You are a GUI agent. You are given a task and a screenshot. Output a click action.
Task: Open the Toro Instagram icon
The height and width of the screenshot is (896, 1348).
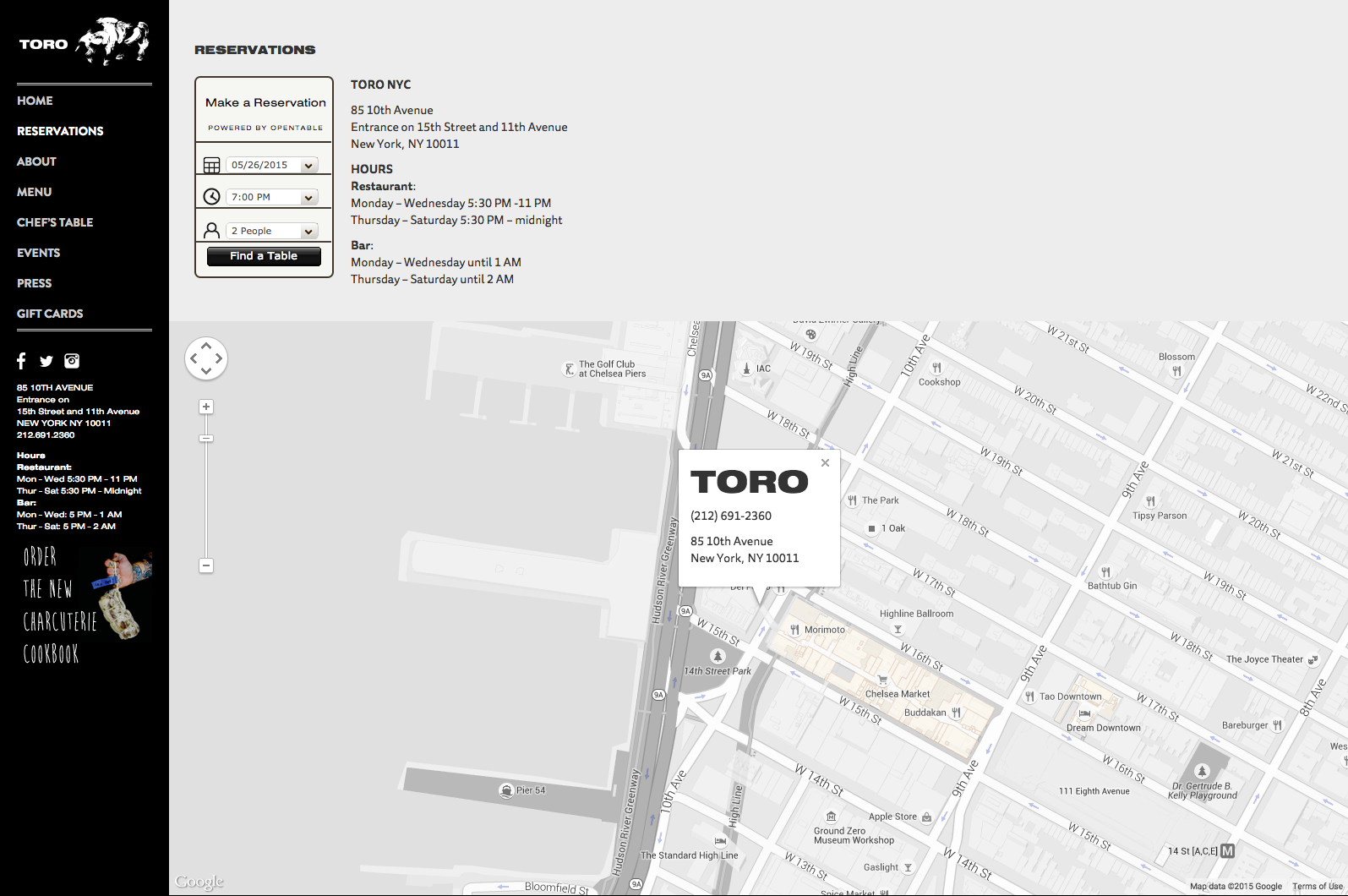tap(72, 361)
